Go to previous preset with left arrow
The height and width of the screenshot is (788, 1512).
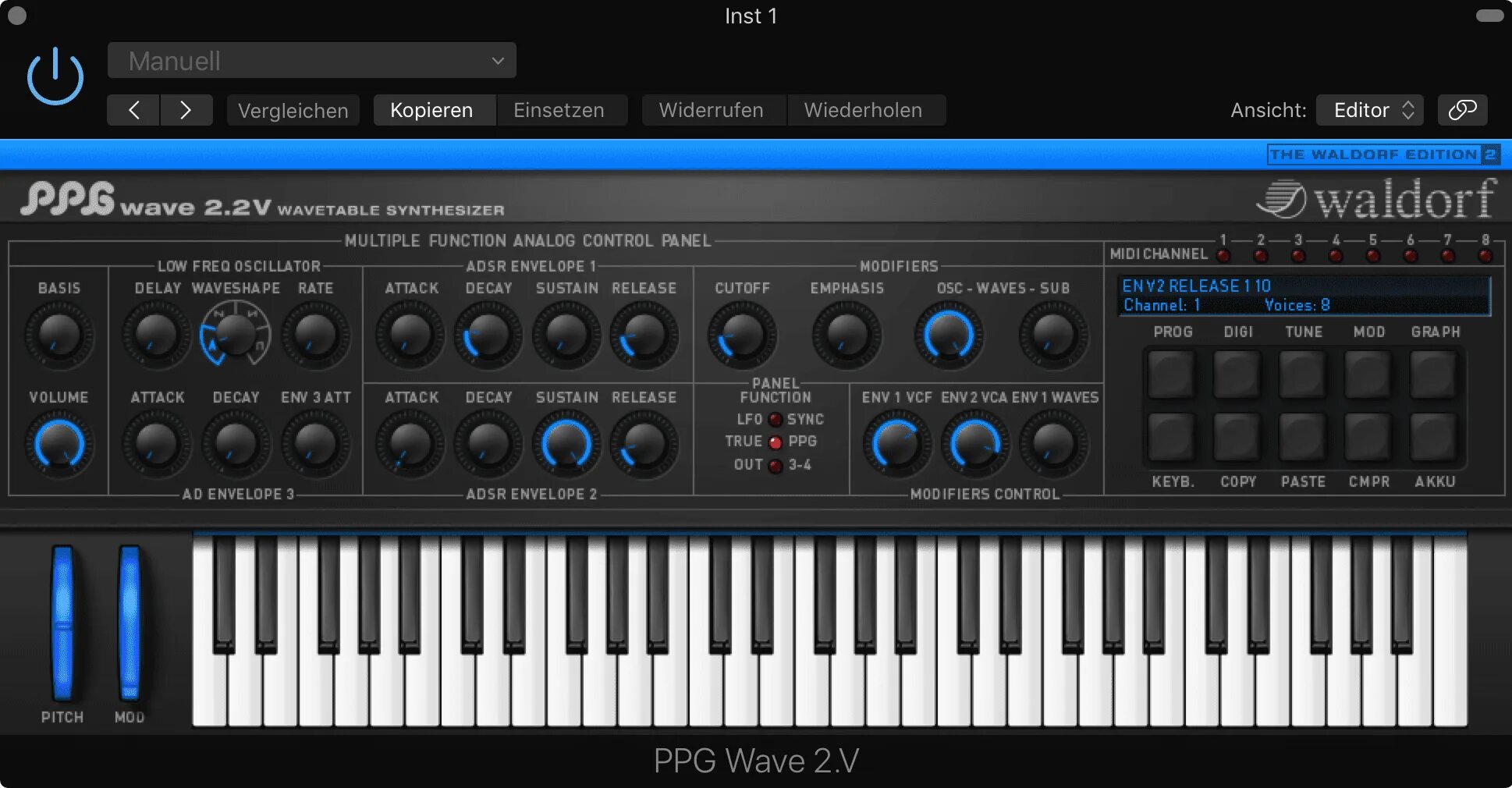point(133,110)
